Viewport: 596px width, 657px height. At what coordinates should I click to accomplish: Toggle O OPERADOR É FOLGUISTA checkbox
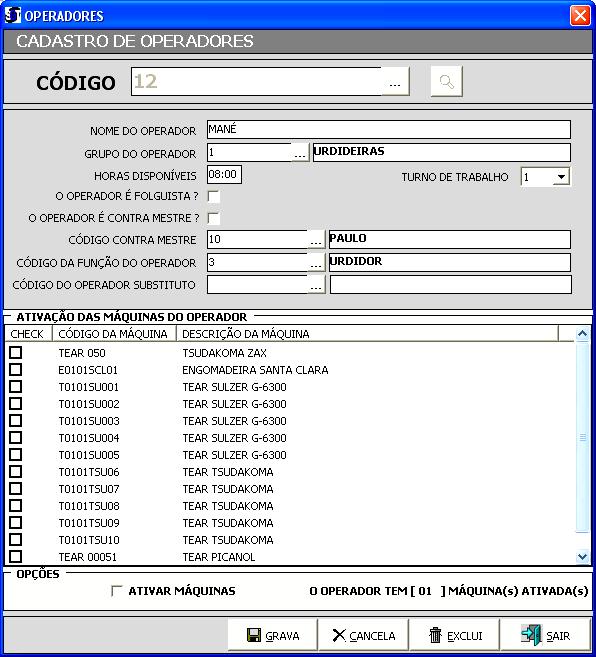pos(213,196)
